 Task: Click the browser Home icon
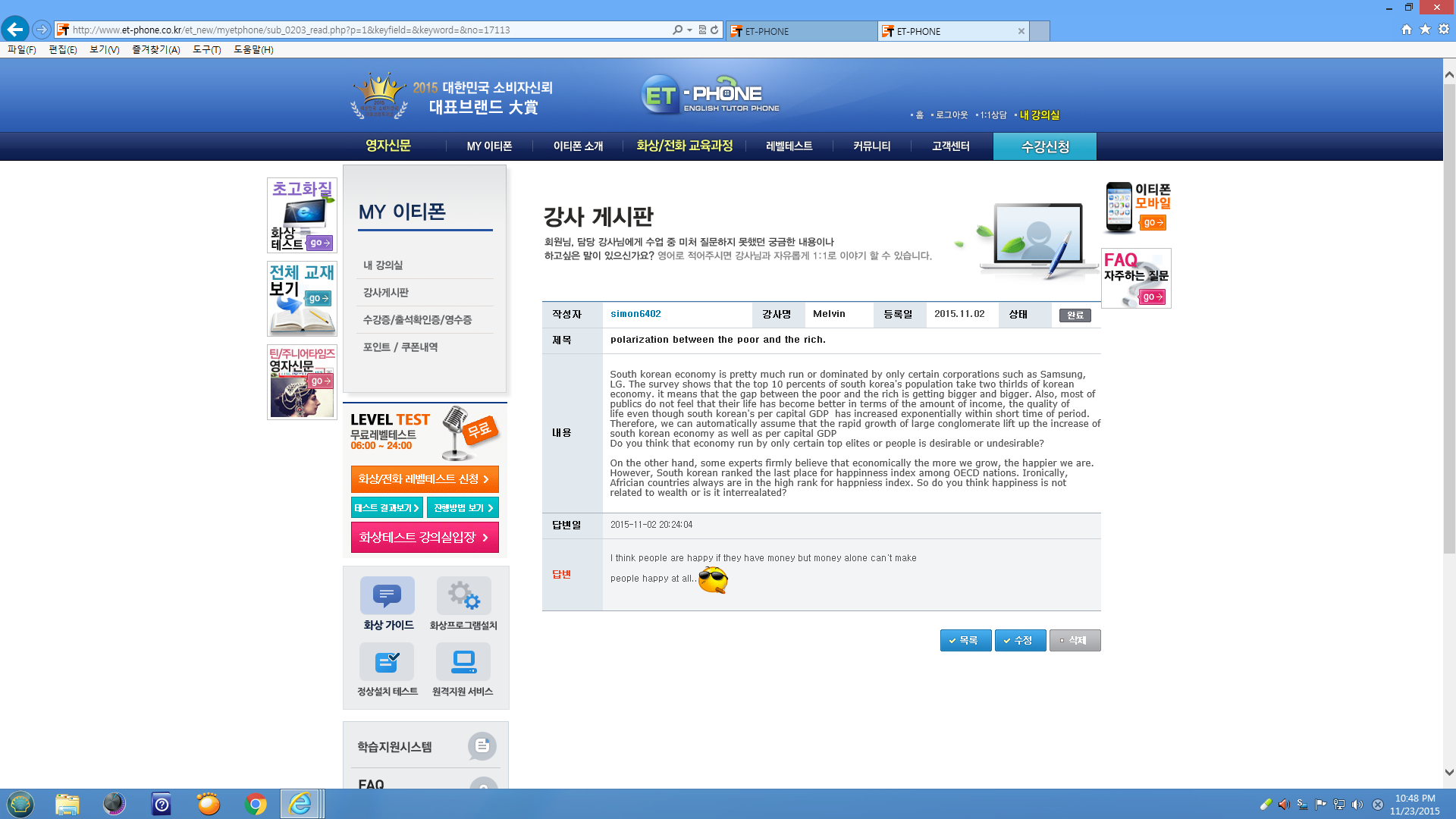click(1407, 30)
